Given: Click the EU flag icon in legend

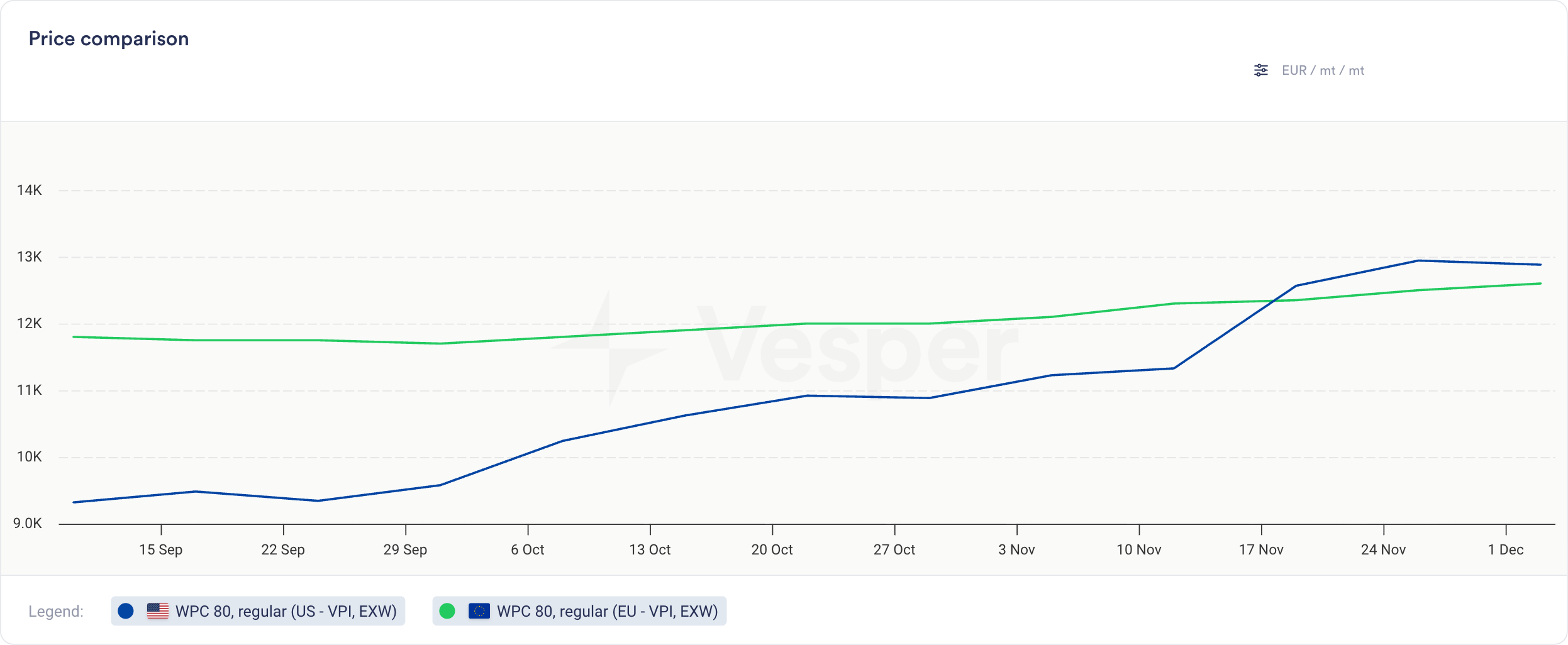Looking at the screenshot, I should [x=480, y=610].
